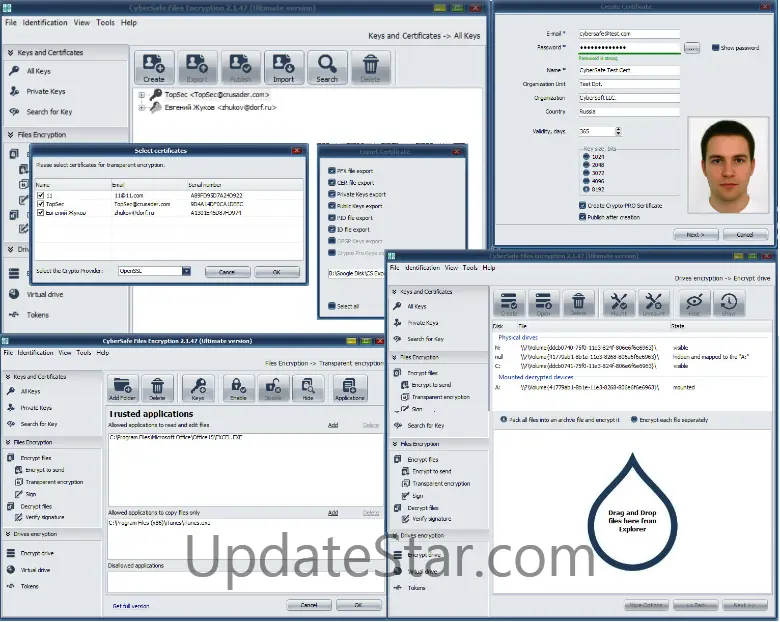Collapse Files Encryption section in the All Keys window
This screenshot has height=622, width=780.
(10, 134)
